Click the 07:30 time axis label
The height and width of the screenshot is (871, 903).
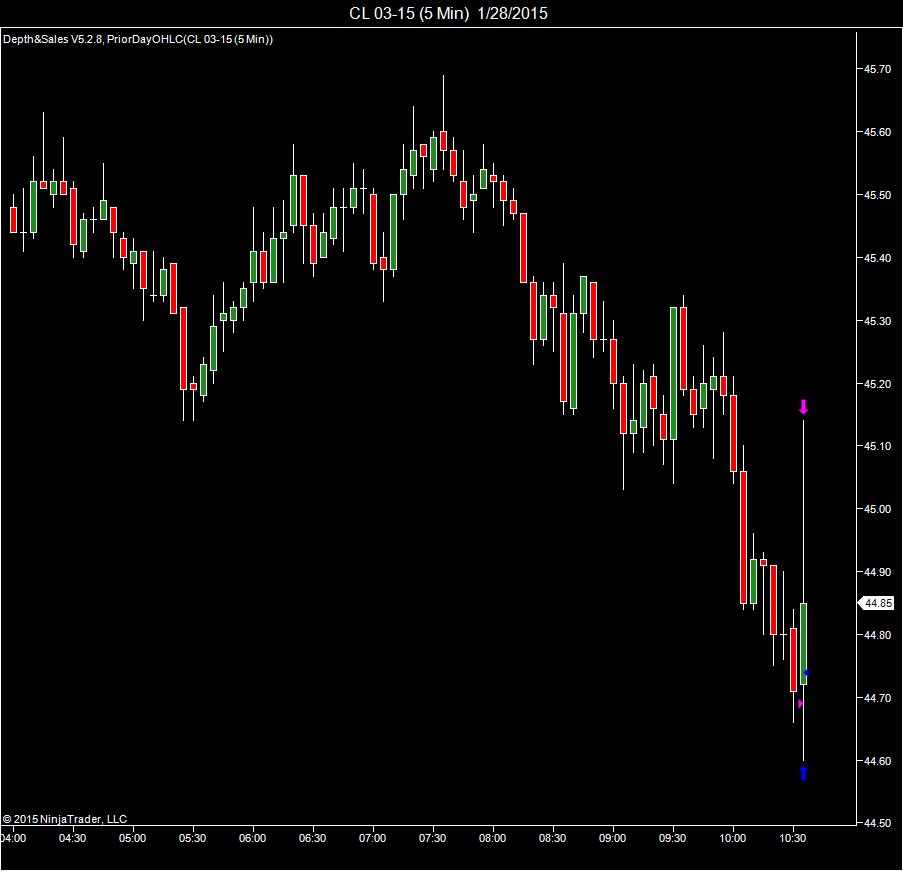[x=432, y=838]
